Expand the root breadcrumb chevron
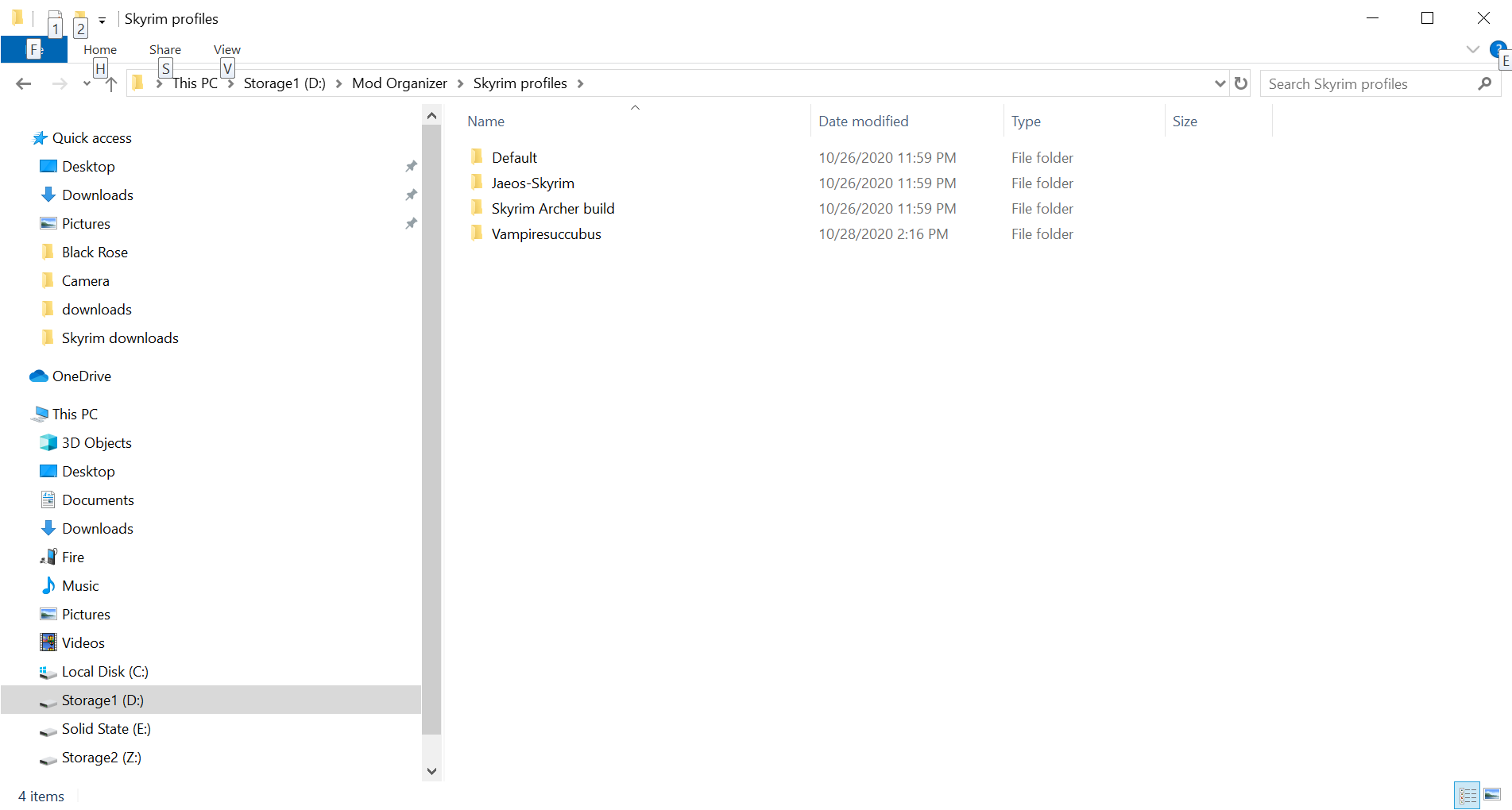This screenshot has width=1512, height=810. (x=160, y=83)
